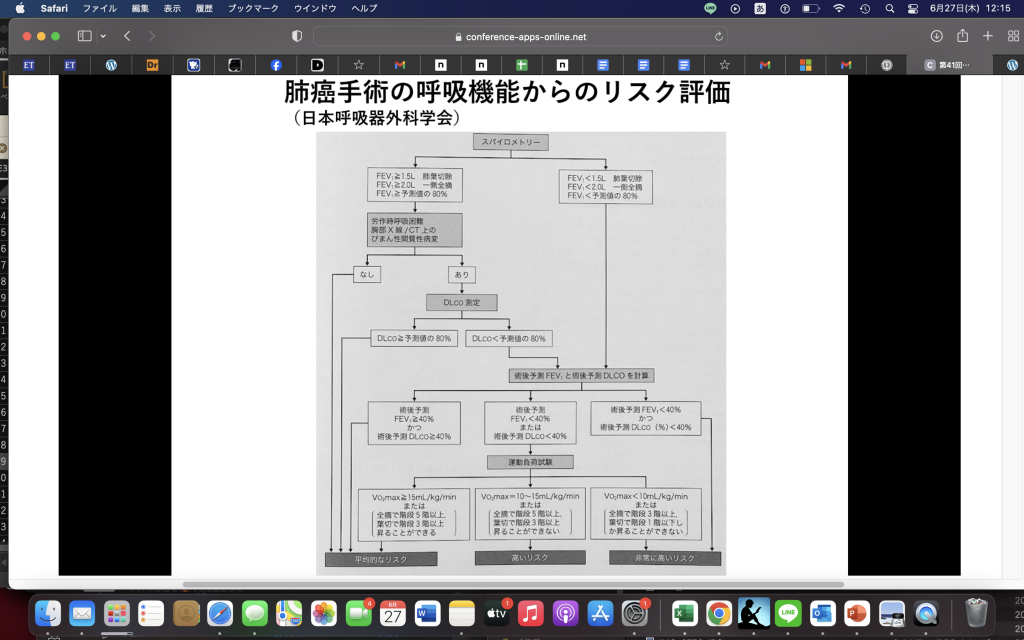Click the Safari sidebar toggle icon
Image resolution: width=1024 pixels, height=640 pixels.
(x=84, y=36)
